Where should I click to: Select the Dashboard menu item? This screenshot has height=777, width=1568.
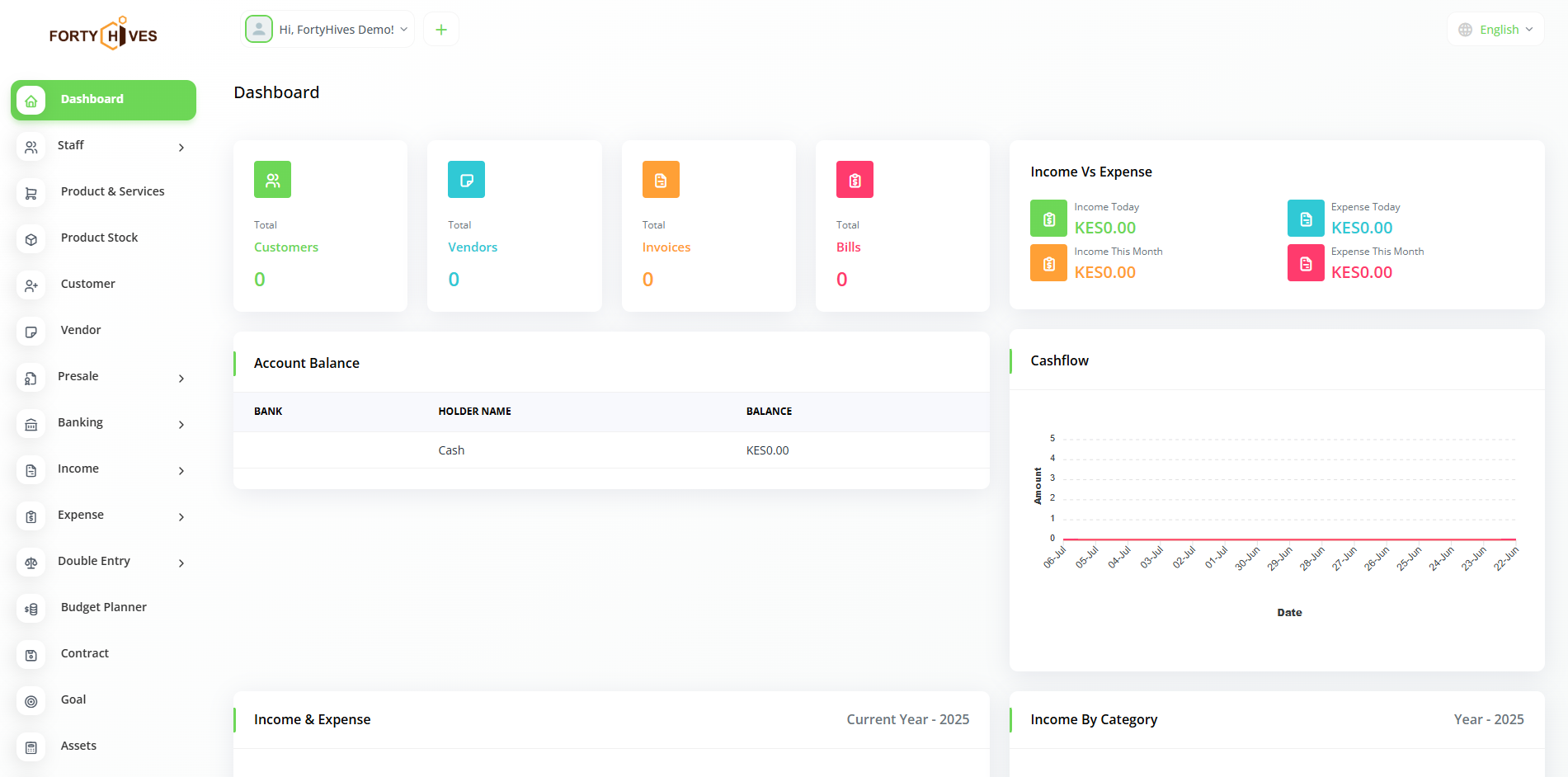103,100
